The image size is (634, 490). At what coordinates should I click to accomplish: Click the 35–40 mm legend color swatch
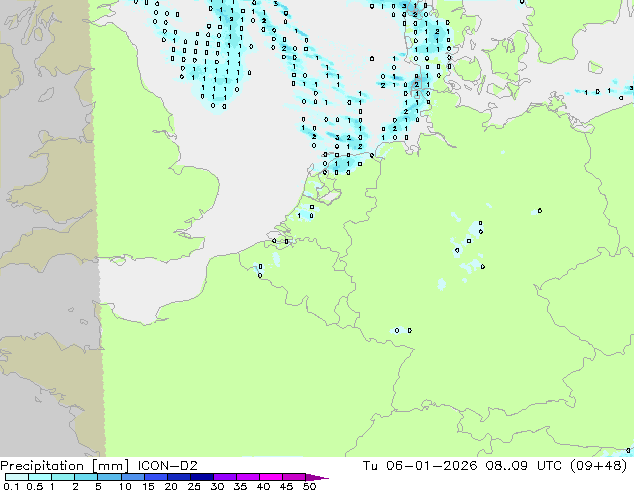[248, 477]
